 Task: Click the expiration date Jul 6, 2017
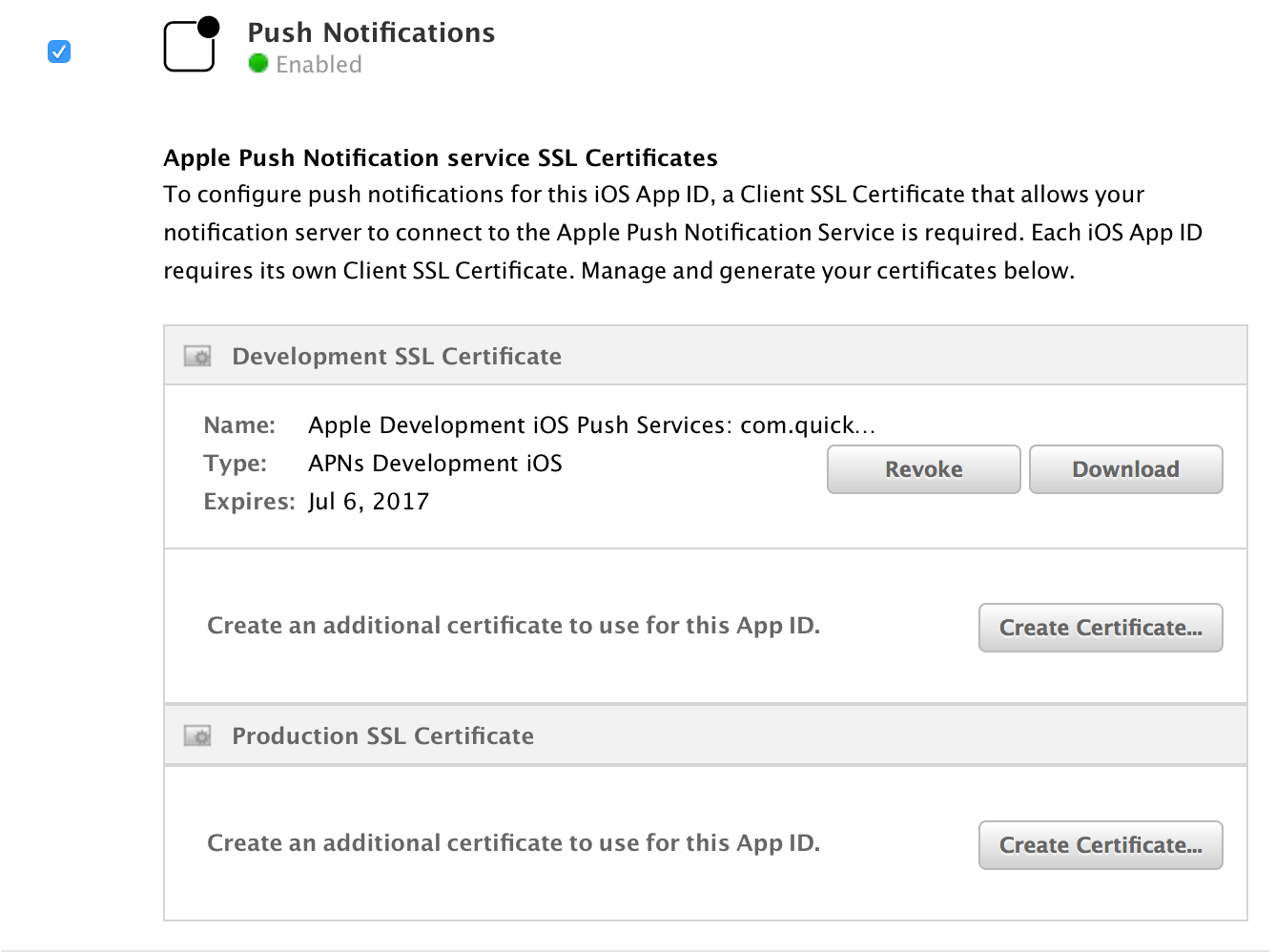pyautogui.click(x=368, y=502)
